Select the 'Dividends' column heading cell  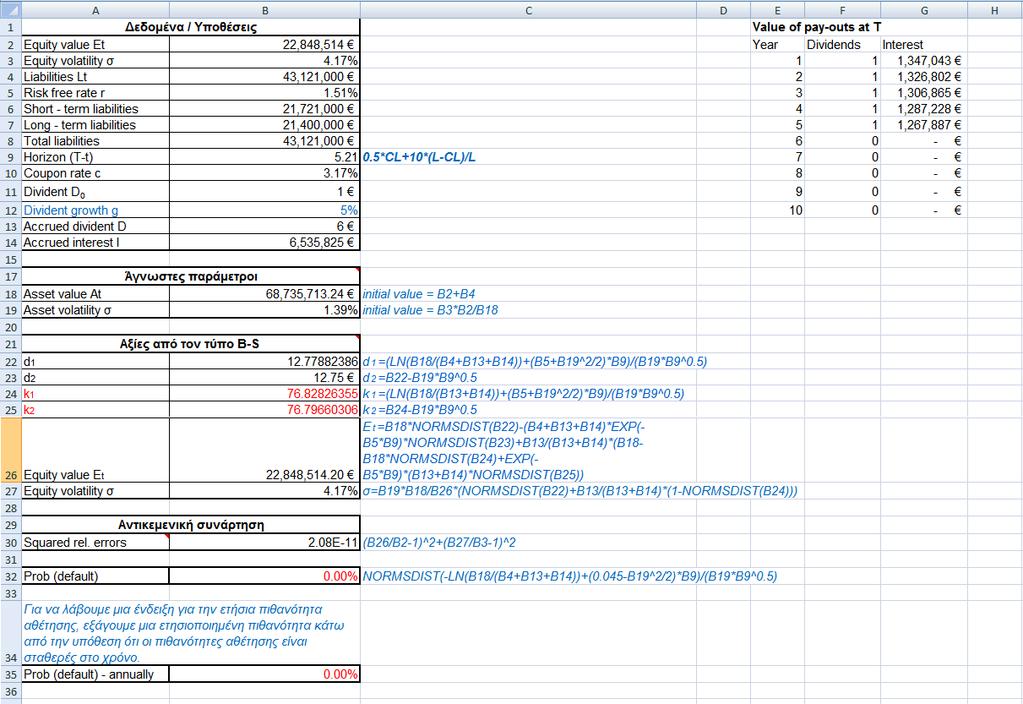pyautogui.click(x=842, y=44)
